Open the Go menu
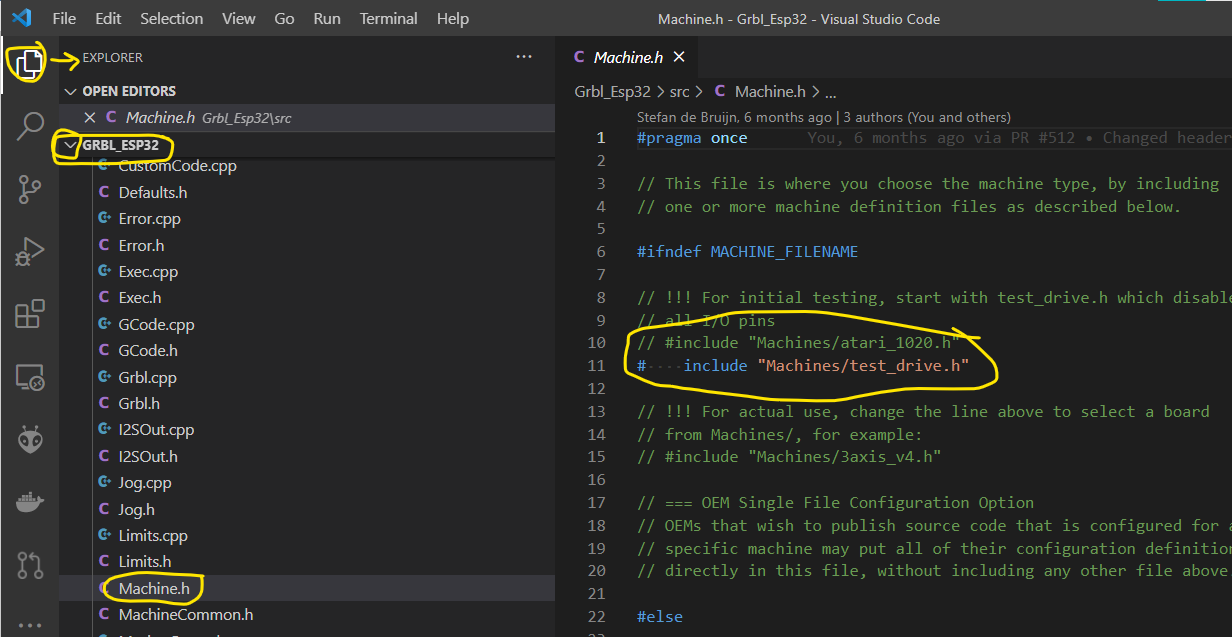The width and height of the screenshot is (1232, 637). (284, 19)
